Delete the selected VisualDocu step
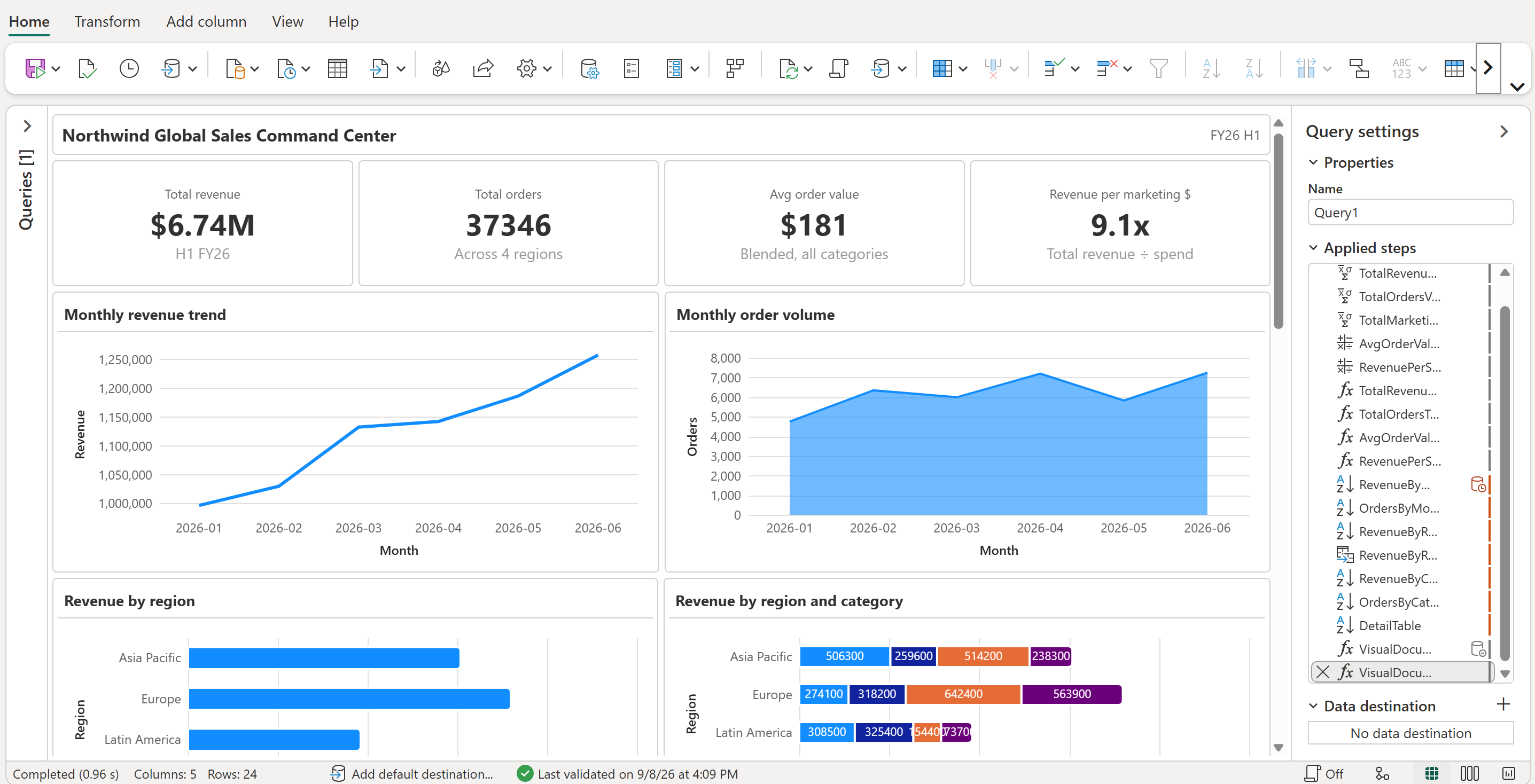Image resolution: width=1535 pixels, height=784 pixels. (1323, 672)
